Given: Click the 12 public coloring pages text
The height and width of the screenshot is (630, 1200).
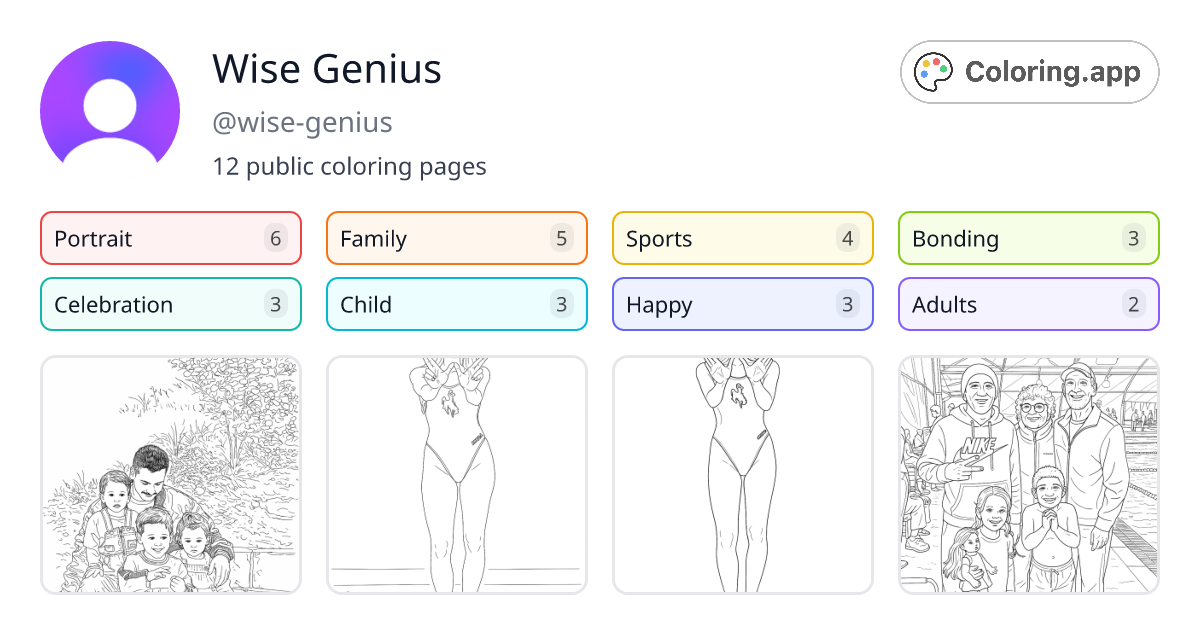Looking at the screenshot, I should tap(349, 166).
